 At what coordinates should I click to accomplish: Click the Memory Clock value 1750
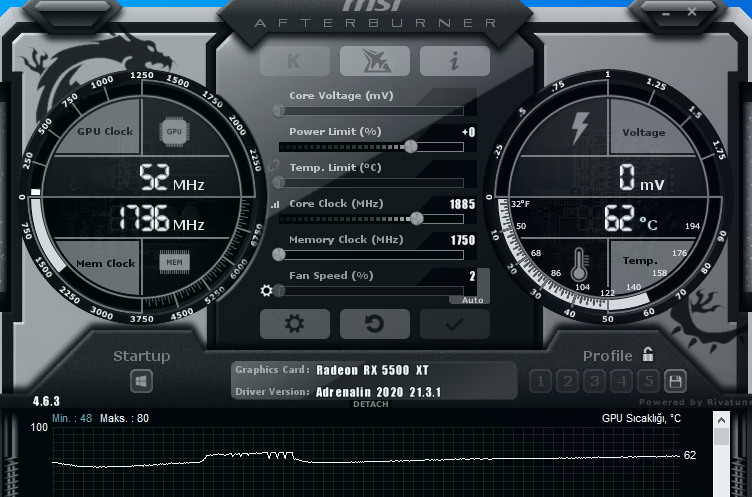(463, 240)
